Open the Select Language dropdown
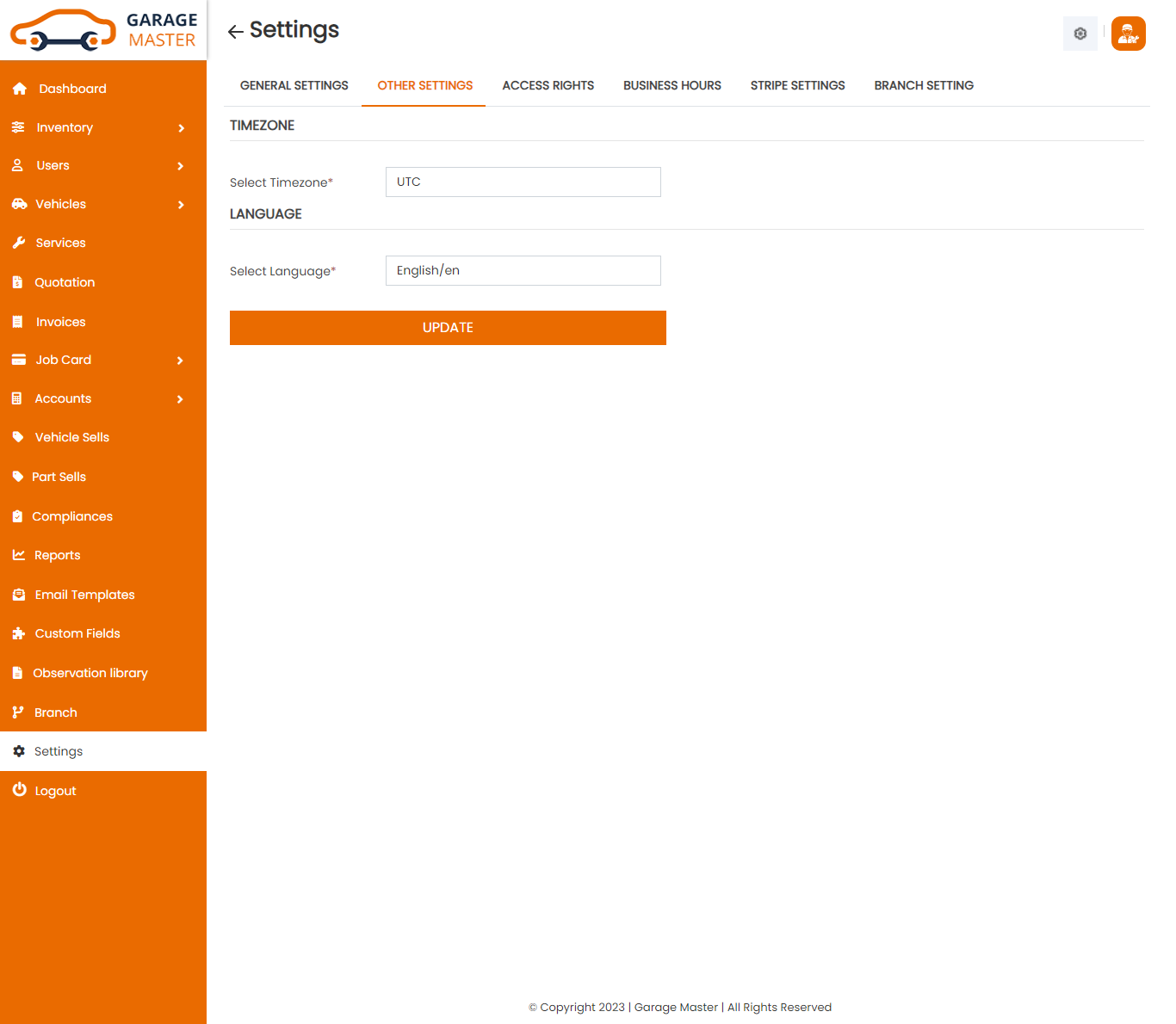The height and width of the screenshot is (1024, 1176). tap(523, 271)
